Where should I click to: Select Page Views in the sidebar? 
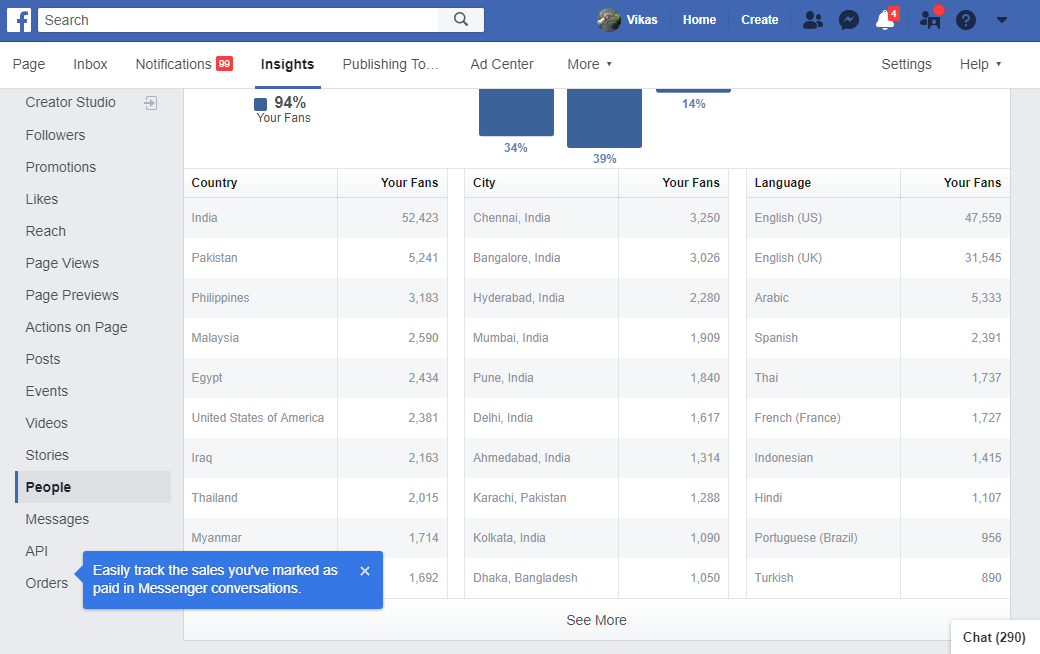click(x=62, y=263)
